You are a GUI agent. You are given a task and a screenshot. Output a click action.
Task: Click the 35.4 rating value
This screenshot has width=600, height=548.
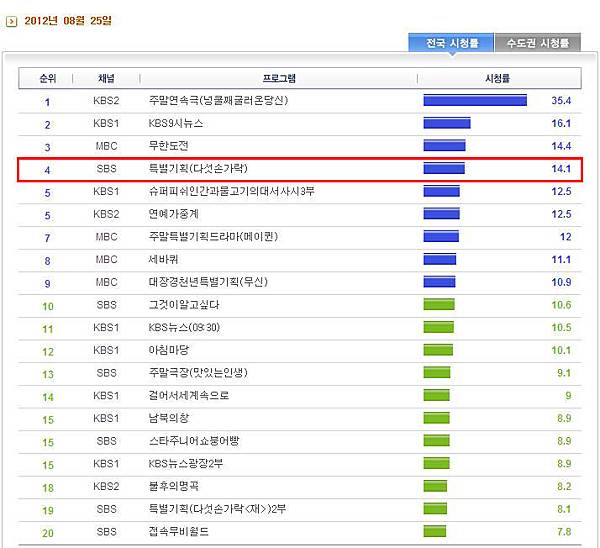tap(561, 101)
